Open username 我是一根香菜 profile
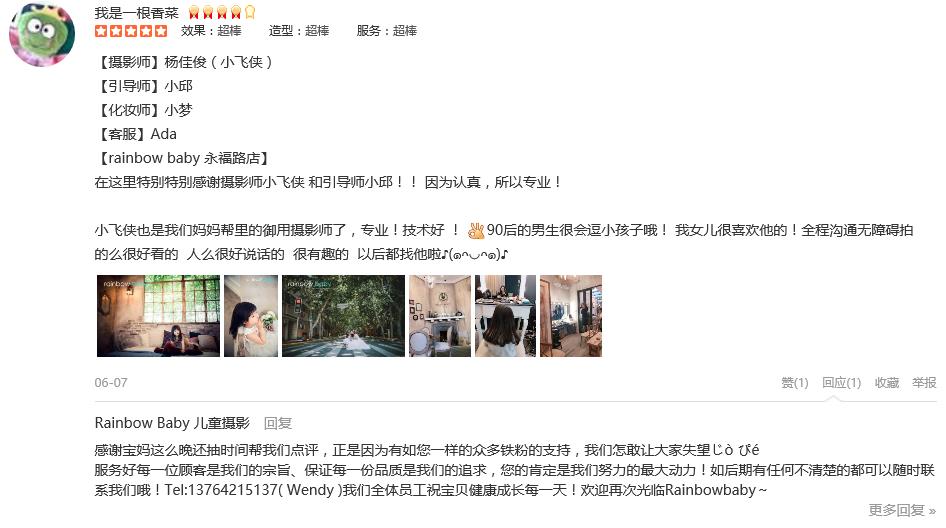946x528 pixels. click(136, 13)
